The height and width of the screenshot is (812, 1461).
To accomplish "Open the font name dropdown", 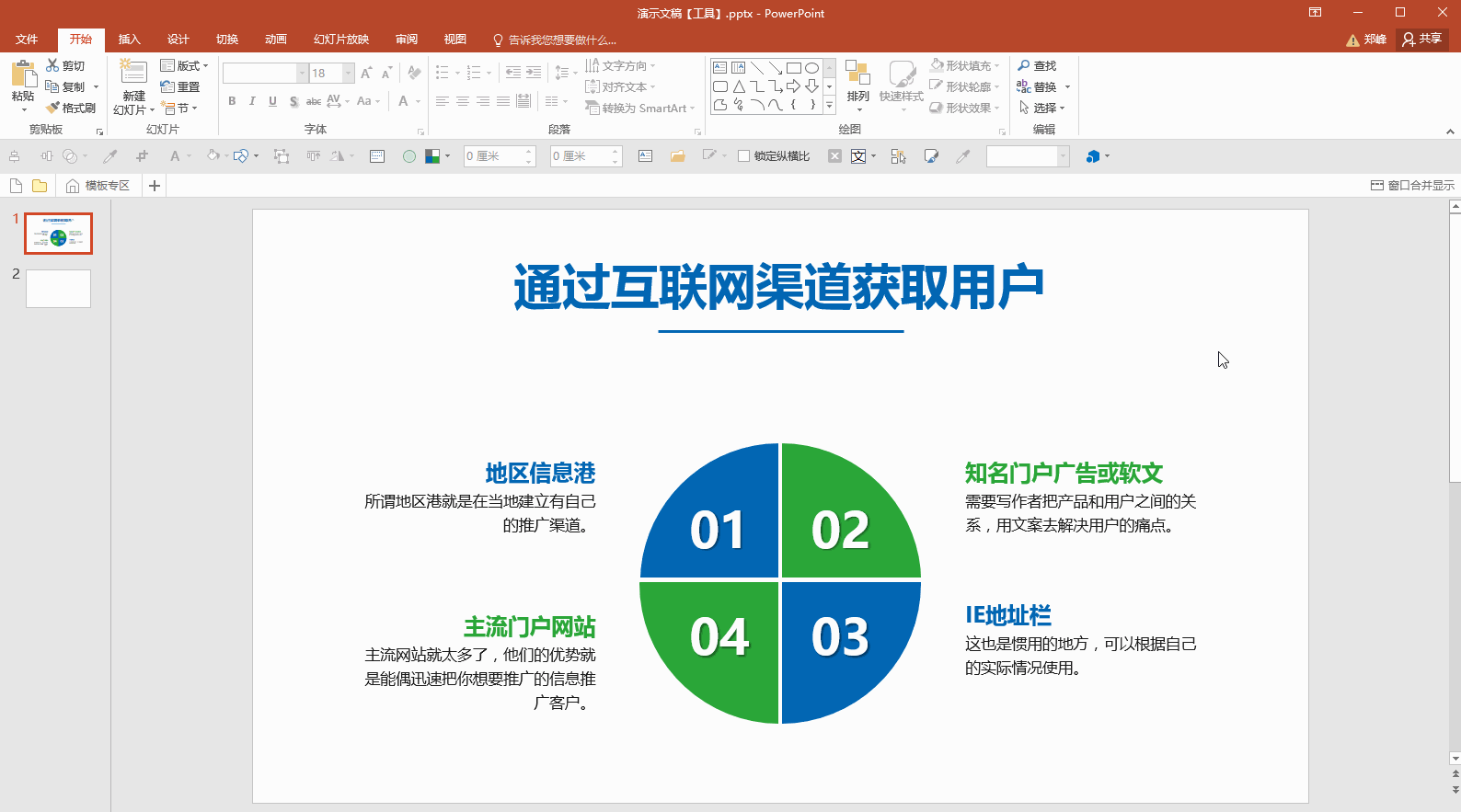I will point(302,73).
